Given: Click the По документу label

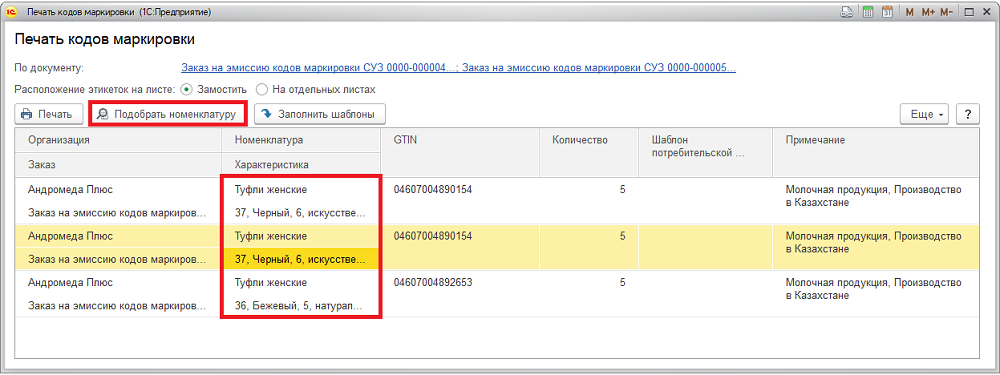Looking at the screenshot, I should pos(50,68).
